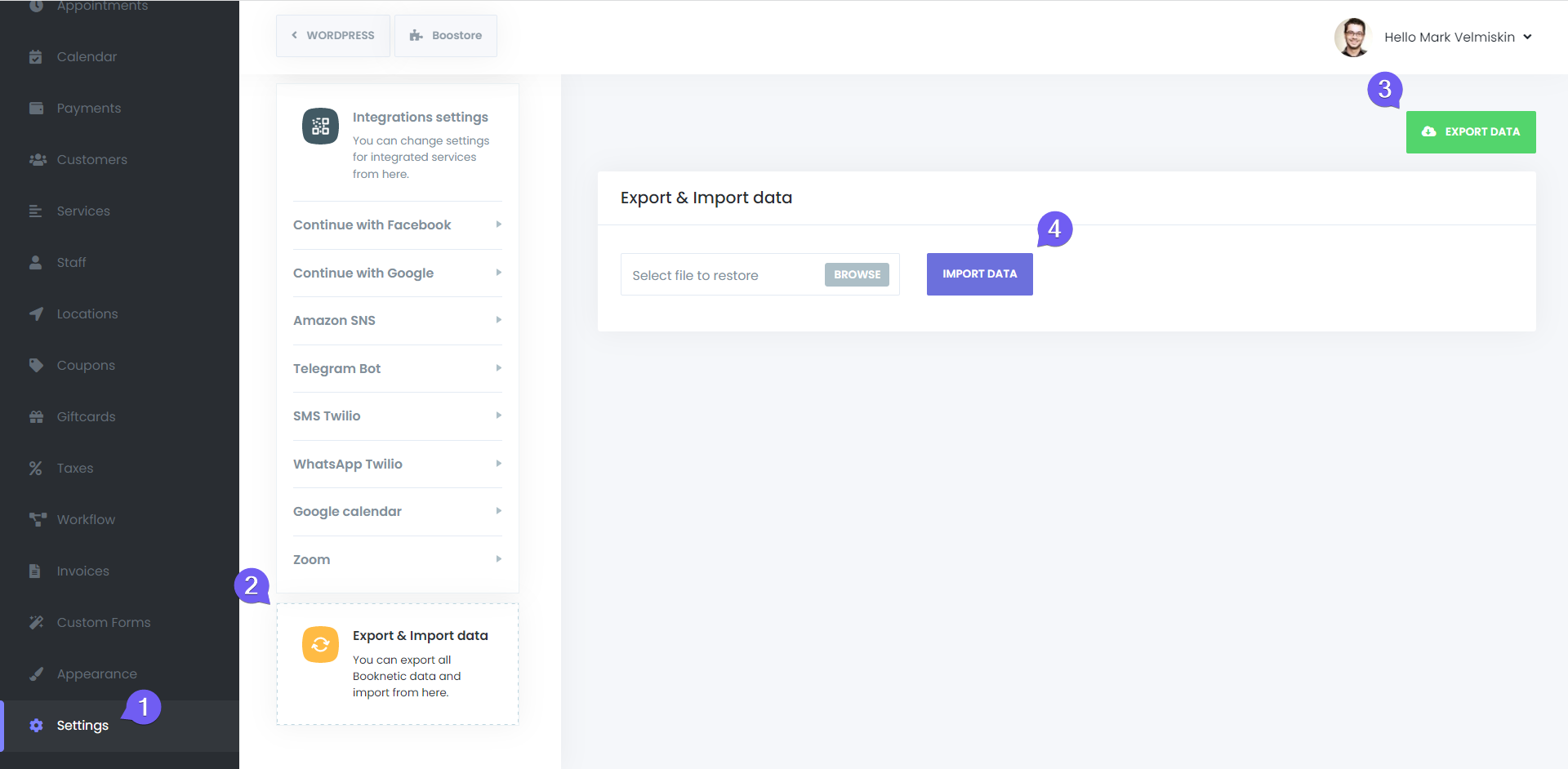Screen dimensions: 1568x769
Task: Click Integrations settings heading
Action: point(421,117)
